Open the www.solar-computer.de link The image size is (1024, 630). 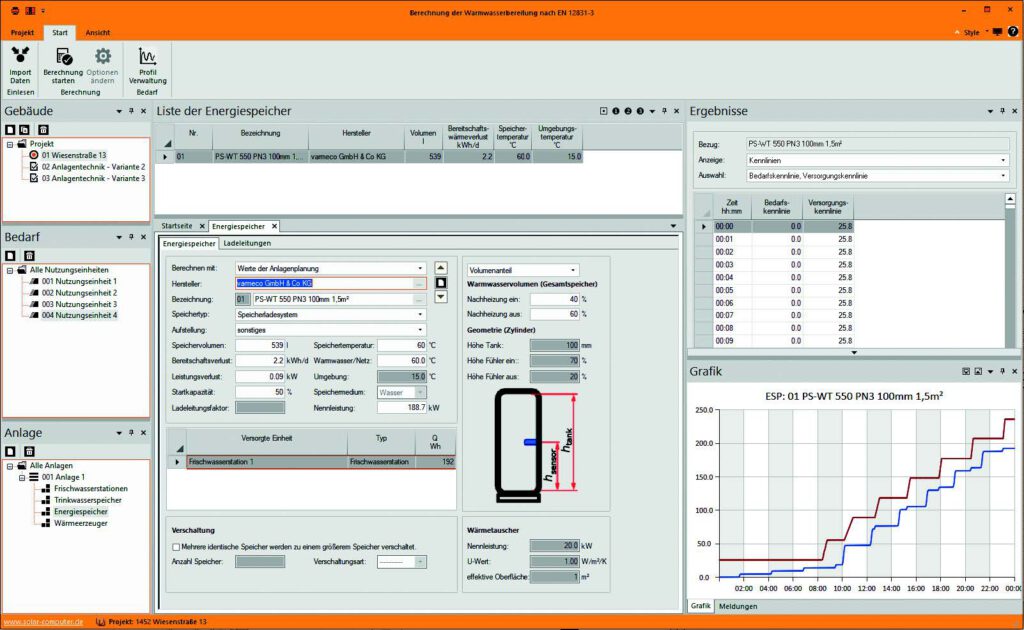pyautogui.click(x=43, y=622)
